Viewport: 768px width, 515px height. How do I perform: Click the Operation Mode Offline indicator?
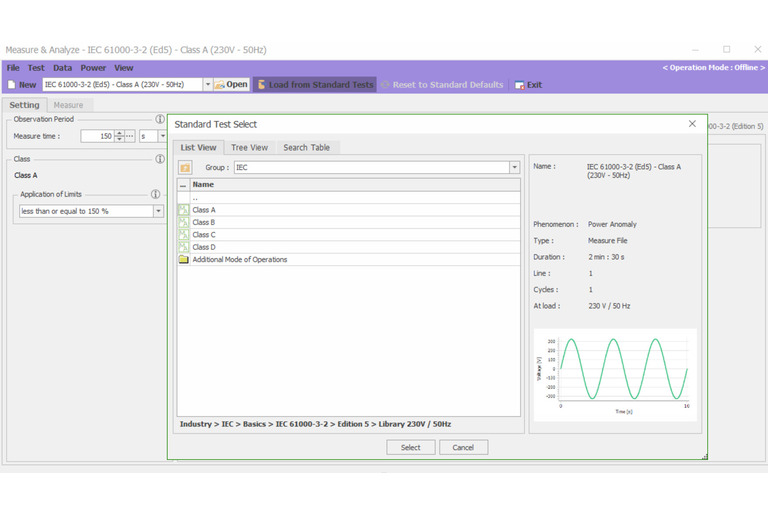(714, 68)
